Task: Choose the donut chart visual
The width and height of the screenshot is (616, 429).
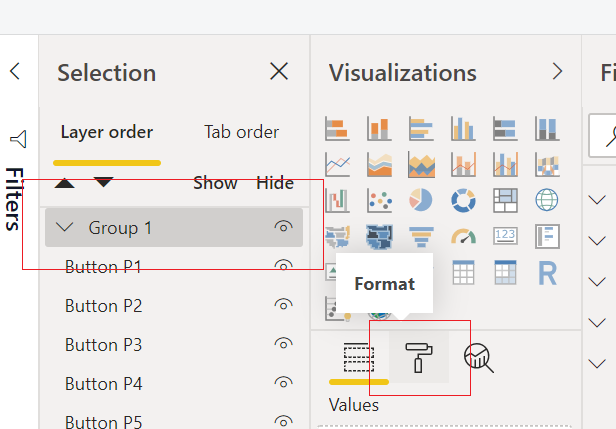Action: point(463,200)
